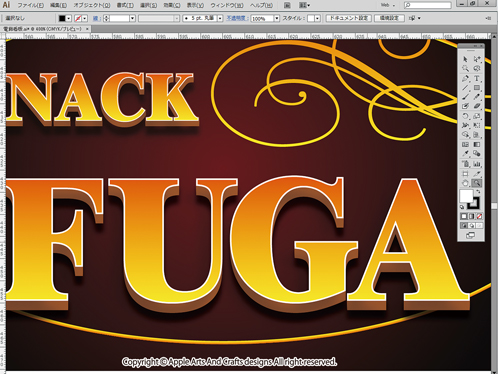Swap fill and stroke colors

pos(478,192)
